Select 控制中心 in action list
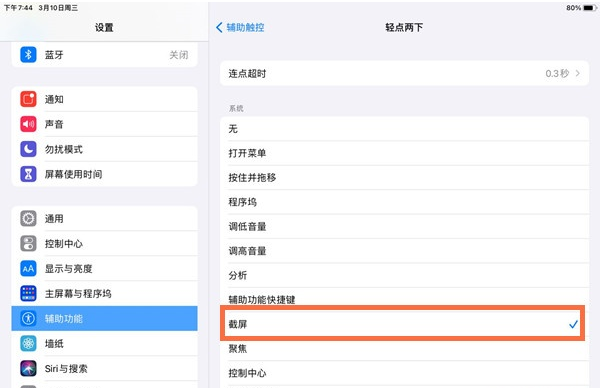 [404, 373]
